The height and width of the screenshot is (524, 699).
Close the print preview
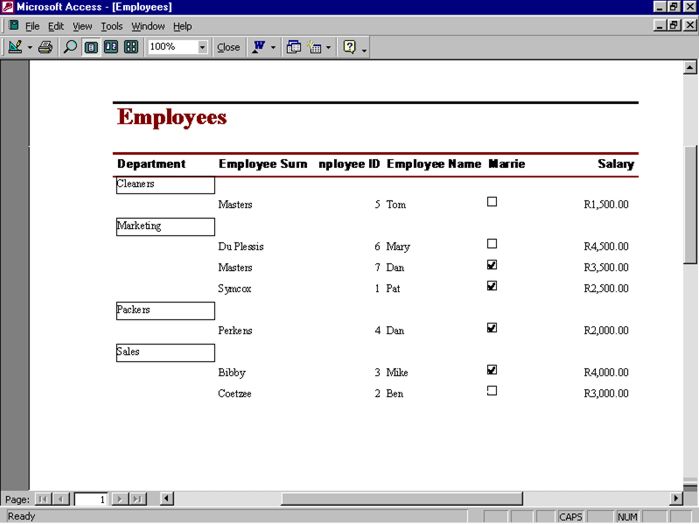[x=228, y=47]
